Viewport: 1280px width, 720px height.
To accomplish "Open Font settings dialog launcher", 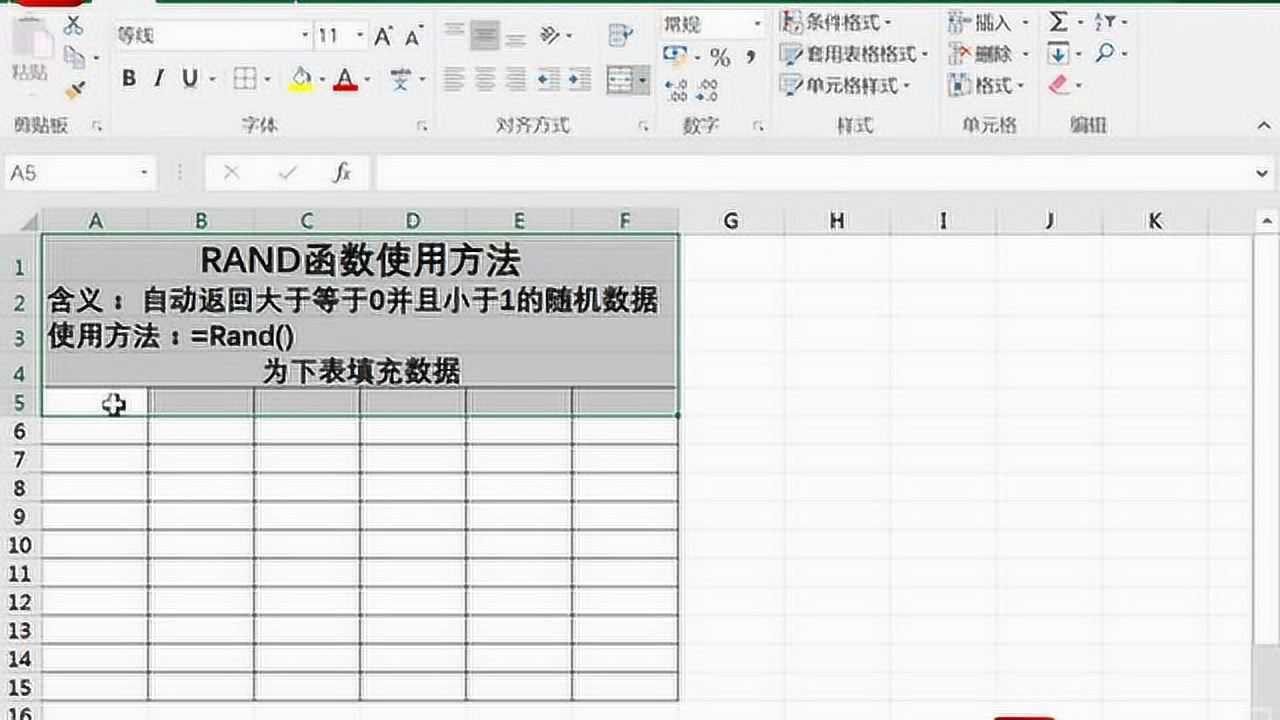I will [422, 126].
